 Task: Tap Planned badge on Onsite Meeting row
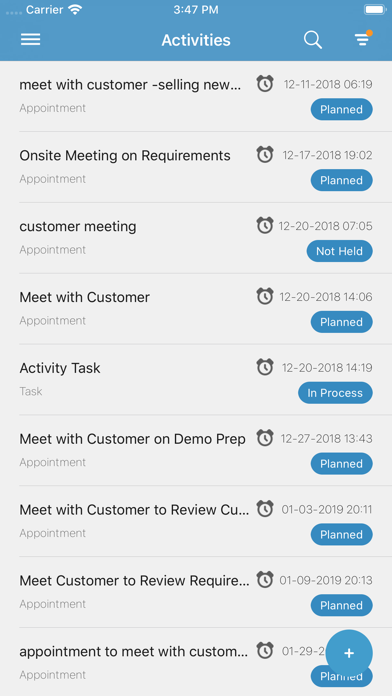pos(341,180)
